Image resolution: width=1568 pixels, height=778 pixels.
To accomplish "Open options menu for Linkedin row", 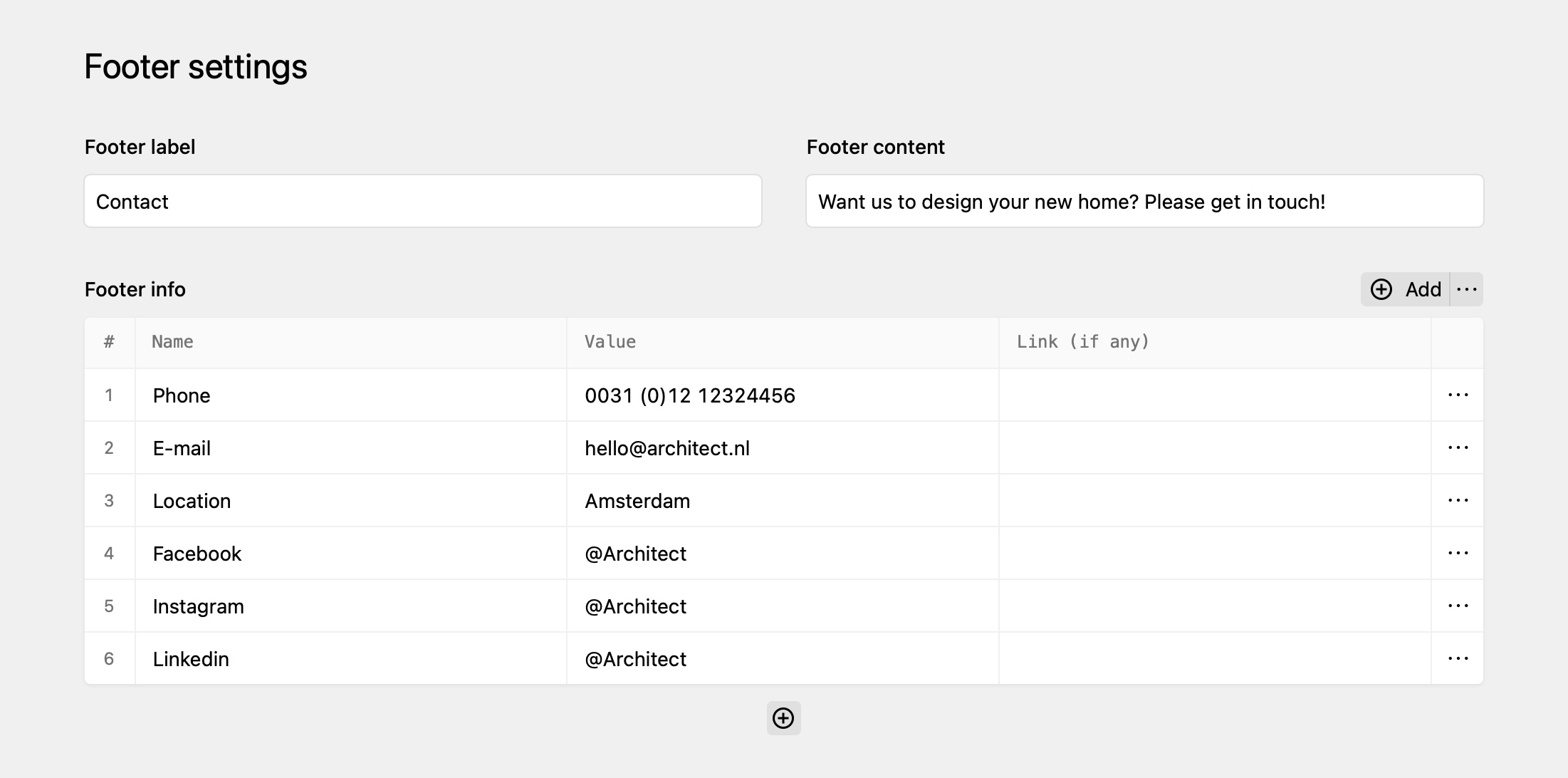I will point(1458,659).
